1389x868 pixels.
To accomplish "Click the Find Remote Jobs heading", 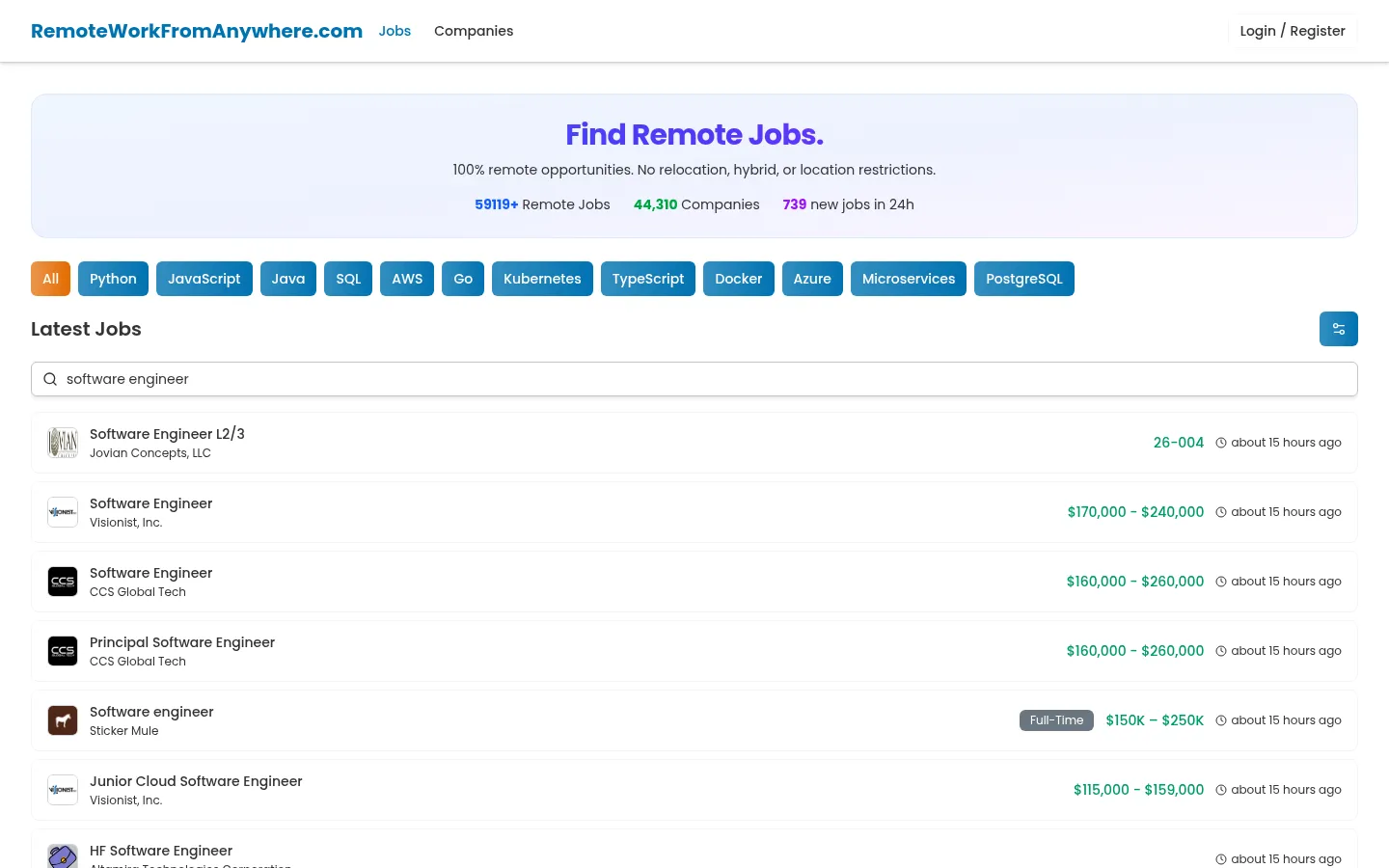I will click(x=694, y=134).
